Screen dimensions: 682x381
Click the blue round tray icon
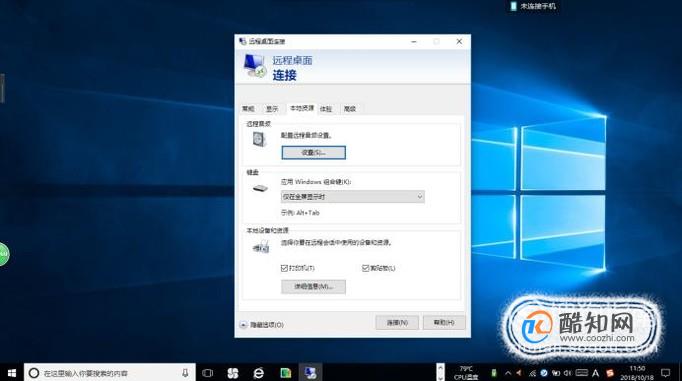point(544,373)
